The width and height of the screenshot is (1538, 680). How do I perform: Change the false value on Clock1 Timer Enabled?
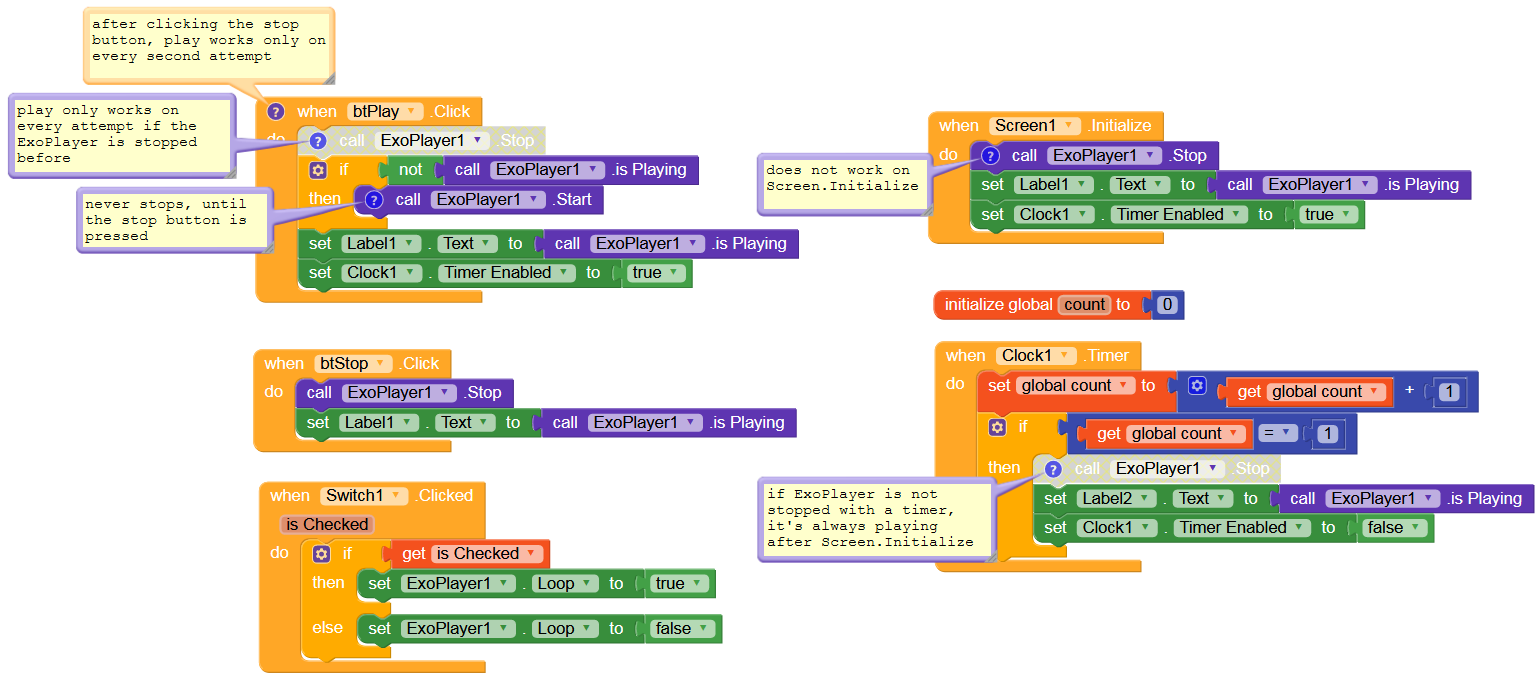(x=1397, y=528)
